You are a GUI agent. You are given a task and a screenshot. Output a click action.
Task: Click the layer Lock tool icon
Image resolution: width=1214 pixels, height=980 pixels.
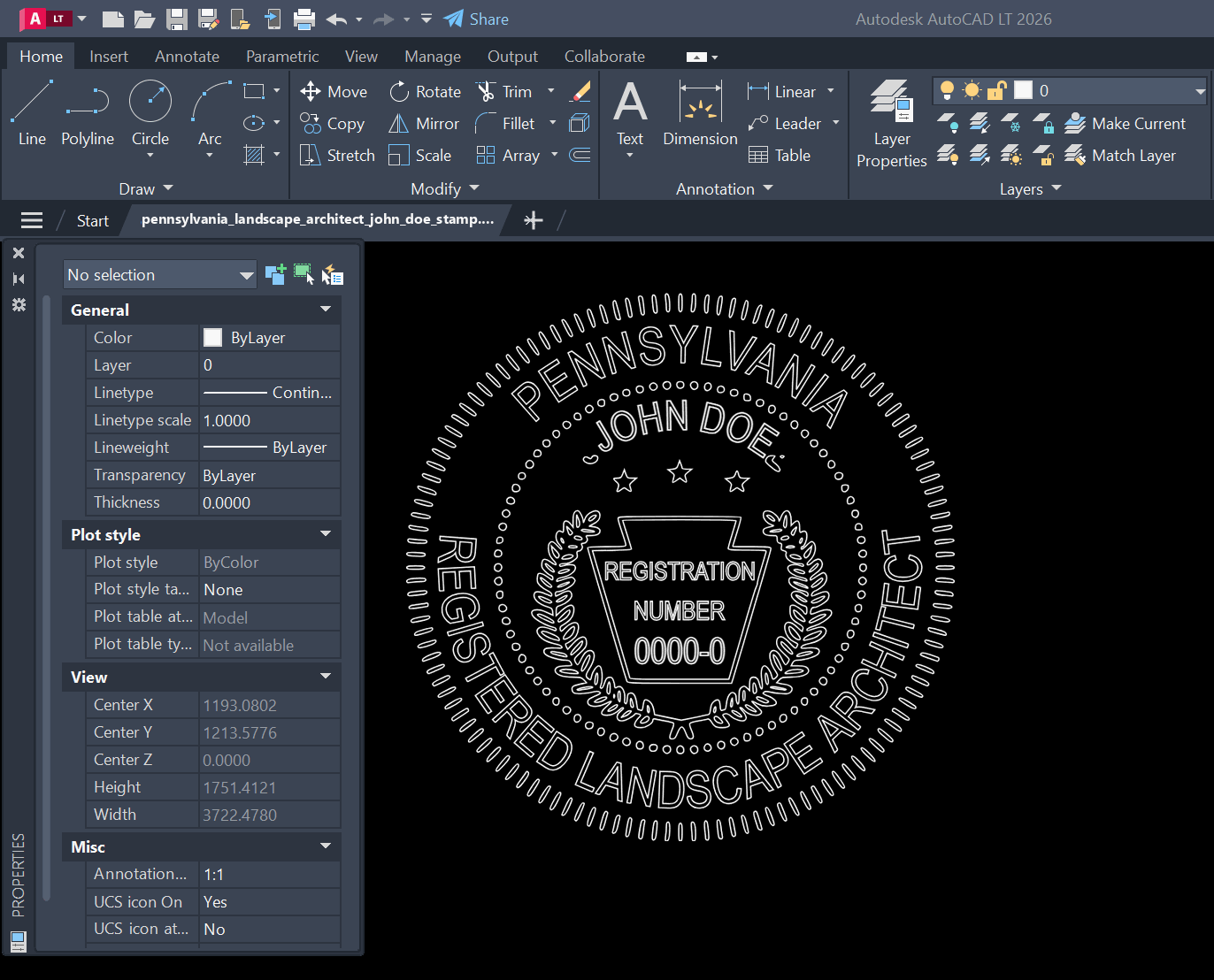tap(1044, 123)
